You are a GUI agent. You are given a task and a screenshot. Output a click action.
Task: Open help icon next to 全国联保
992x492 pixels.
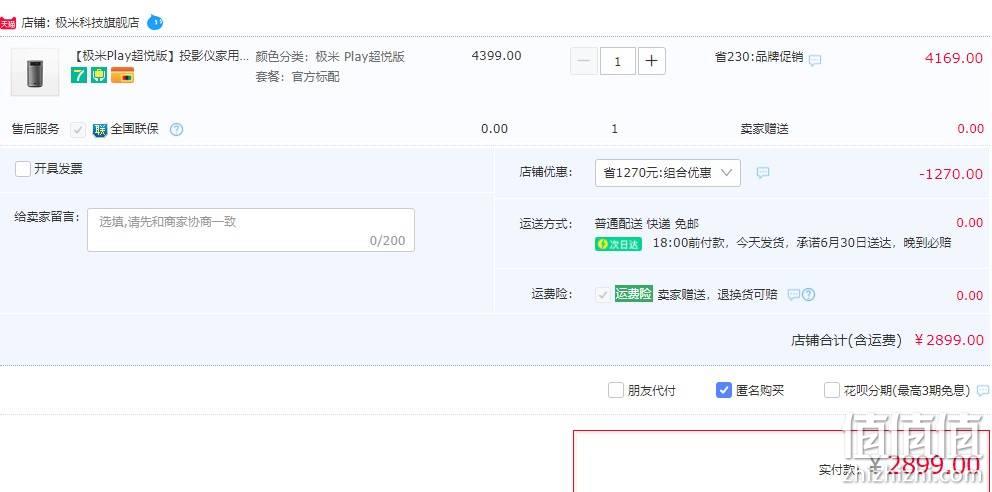pyautogui.click(x=177, y=130)
